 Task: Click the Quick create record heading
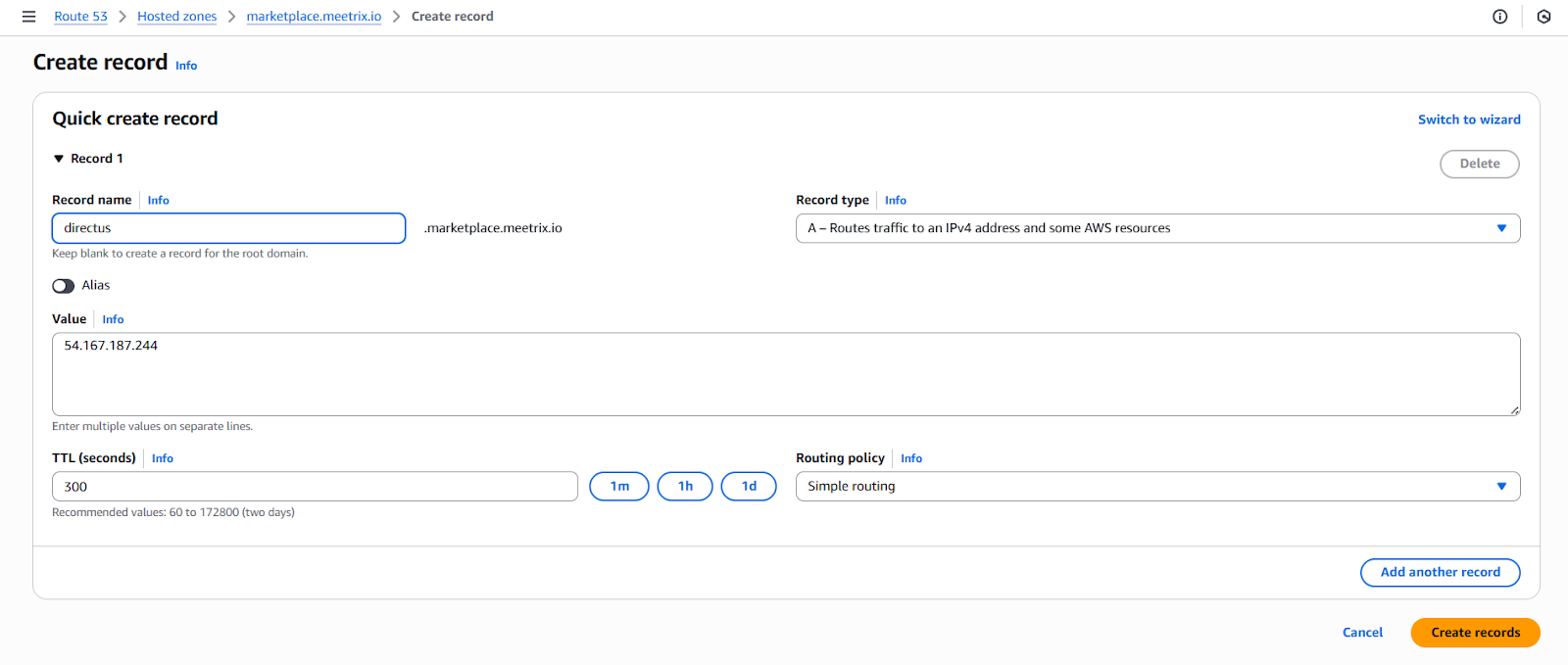coord(135,119)
